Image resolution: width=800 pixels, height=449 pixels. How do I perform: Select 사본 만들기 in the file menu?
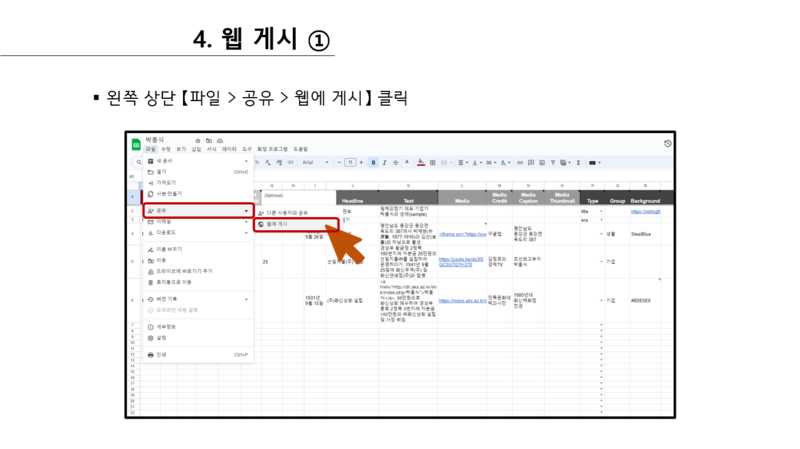coord(198,194)
